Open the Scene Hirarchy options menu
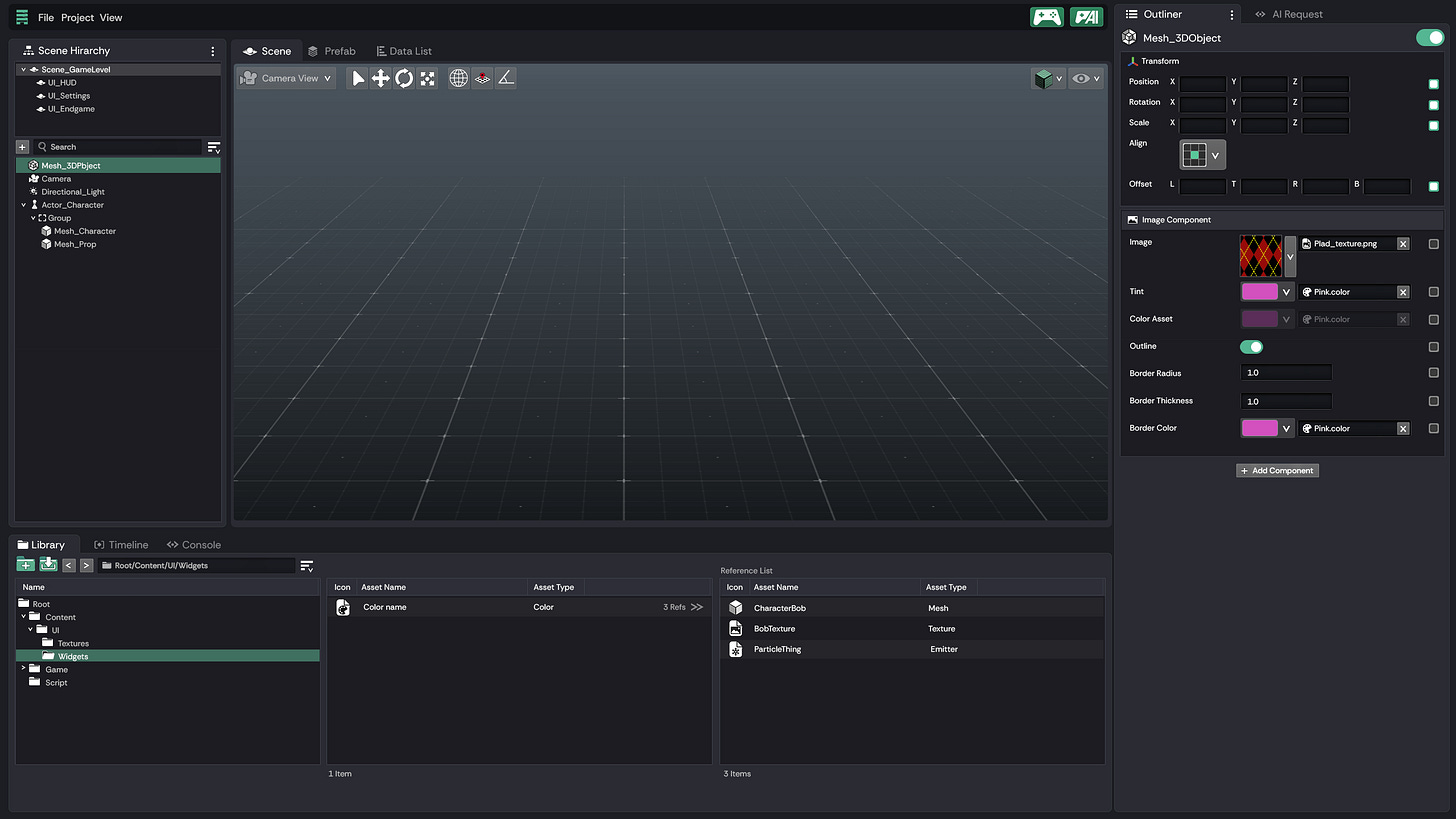Viewport: 1456px width, 819px height. coord(212,51)
